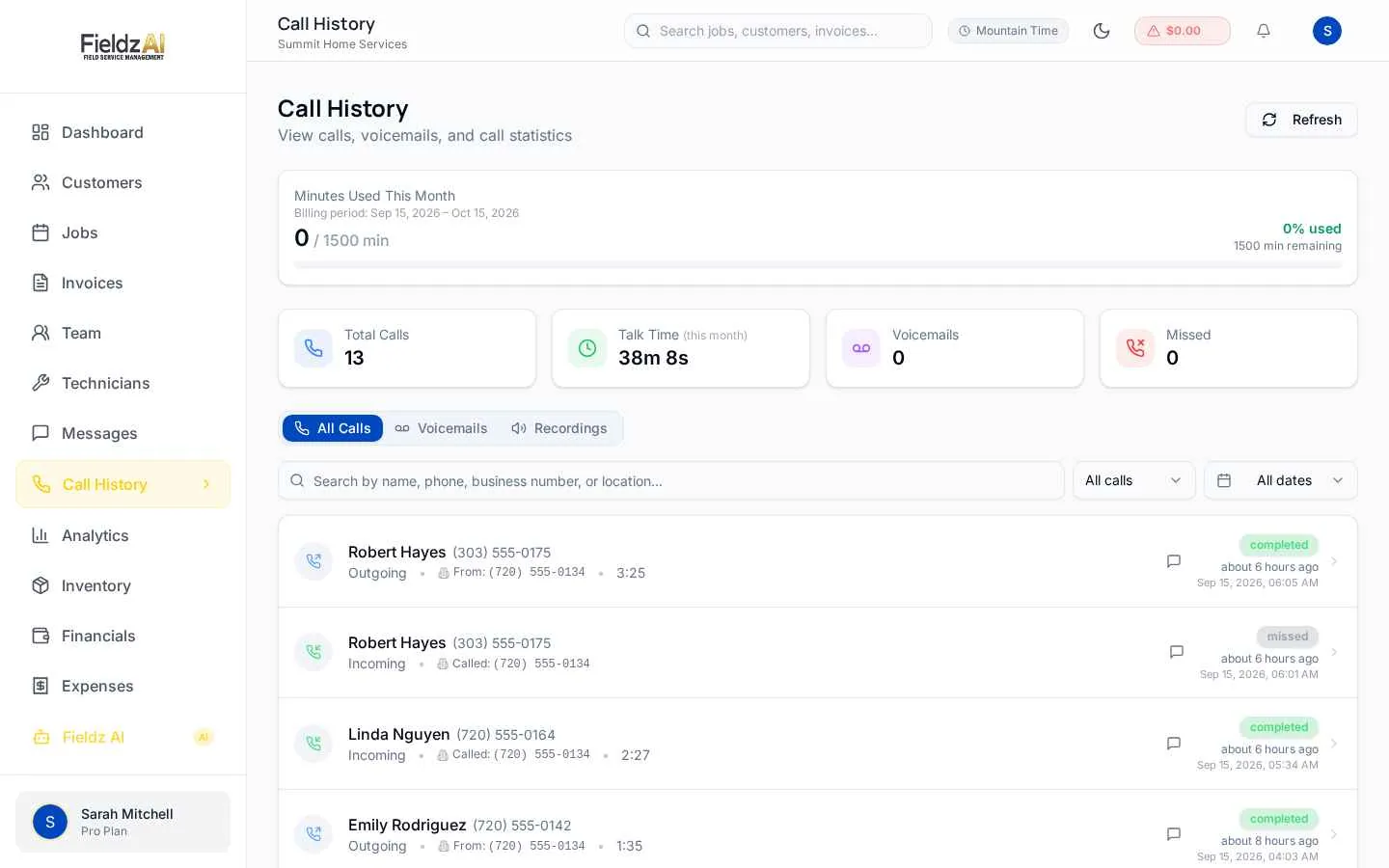Select Call History sidebar item

123,484
